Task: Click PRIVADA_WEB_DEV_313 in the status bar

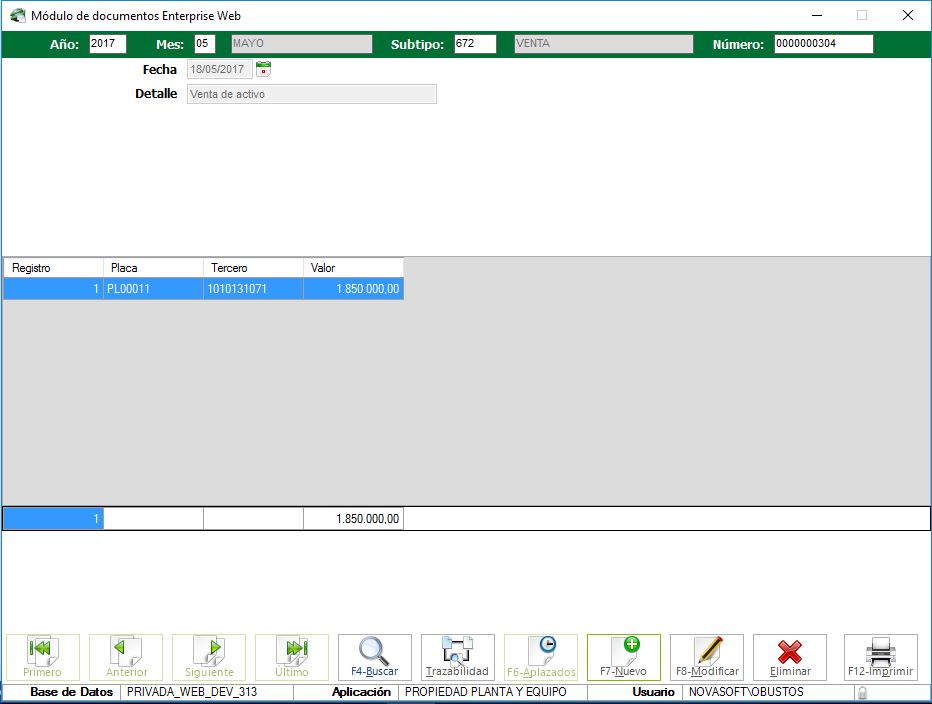Action: pos(192,692)
